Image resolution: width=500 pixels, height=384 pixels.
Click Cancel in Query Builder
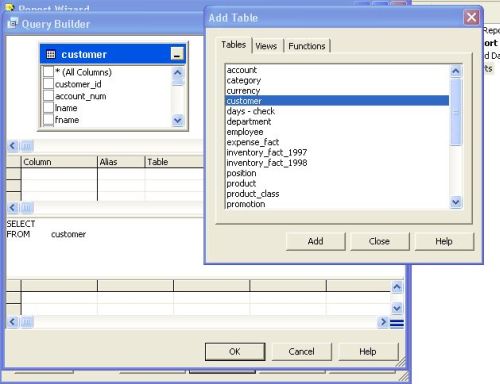[301, 352]
